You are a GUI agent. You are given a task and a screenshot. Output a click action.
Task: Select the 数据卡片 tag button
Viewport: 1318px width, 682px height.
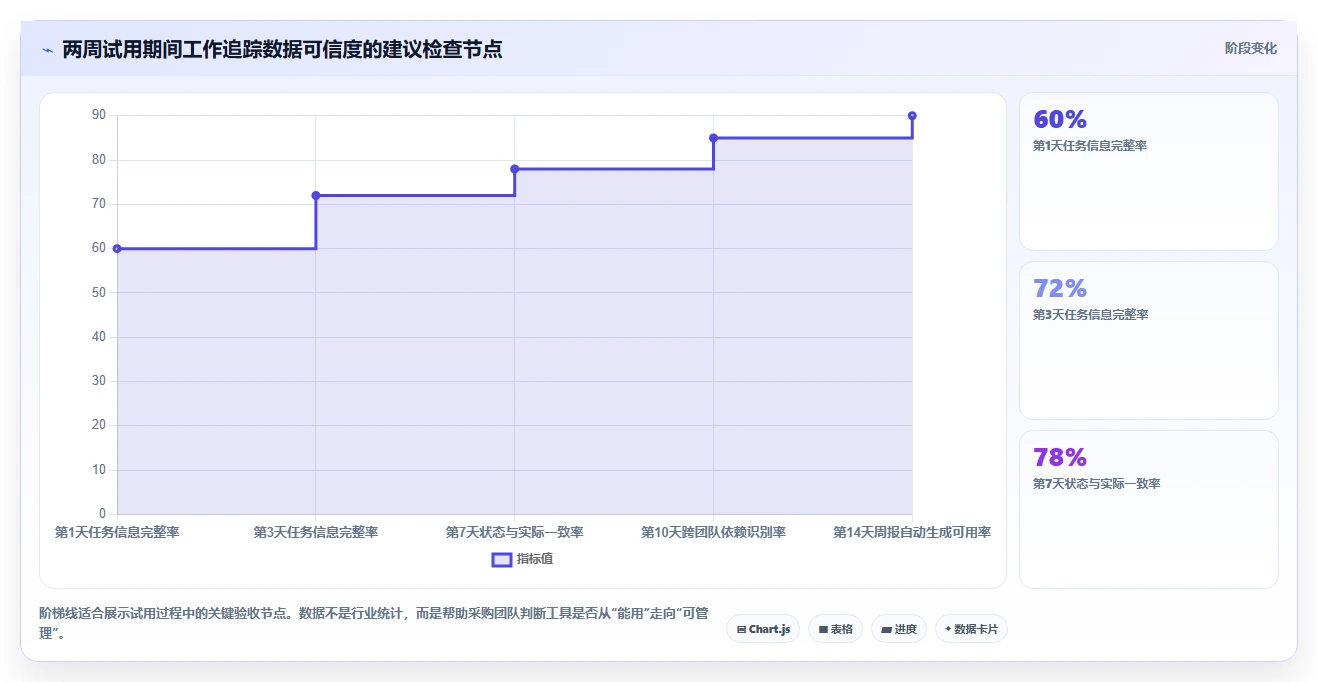pyautogui.click(x=971, y=629)
